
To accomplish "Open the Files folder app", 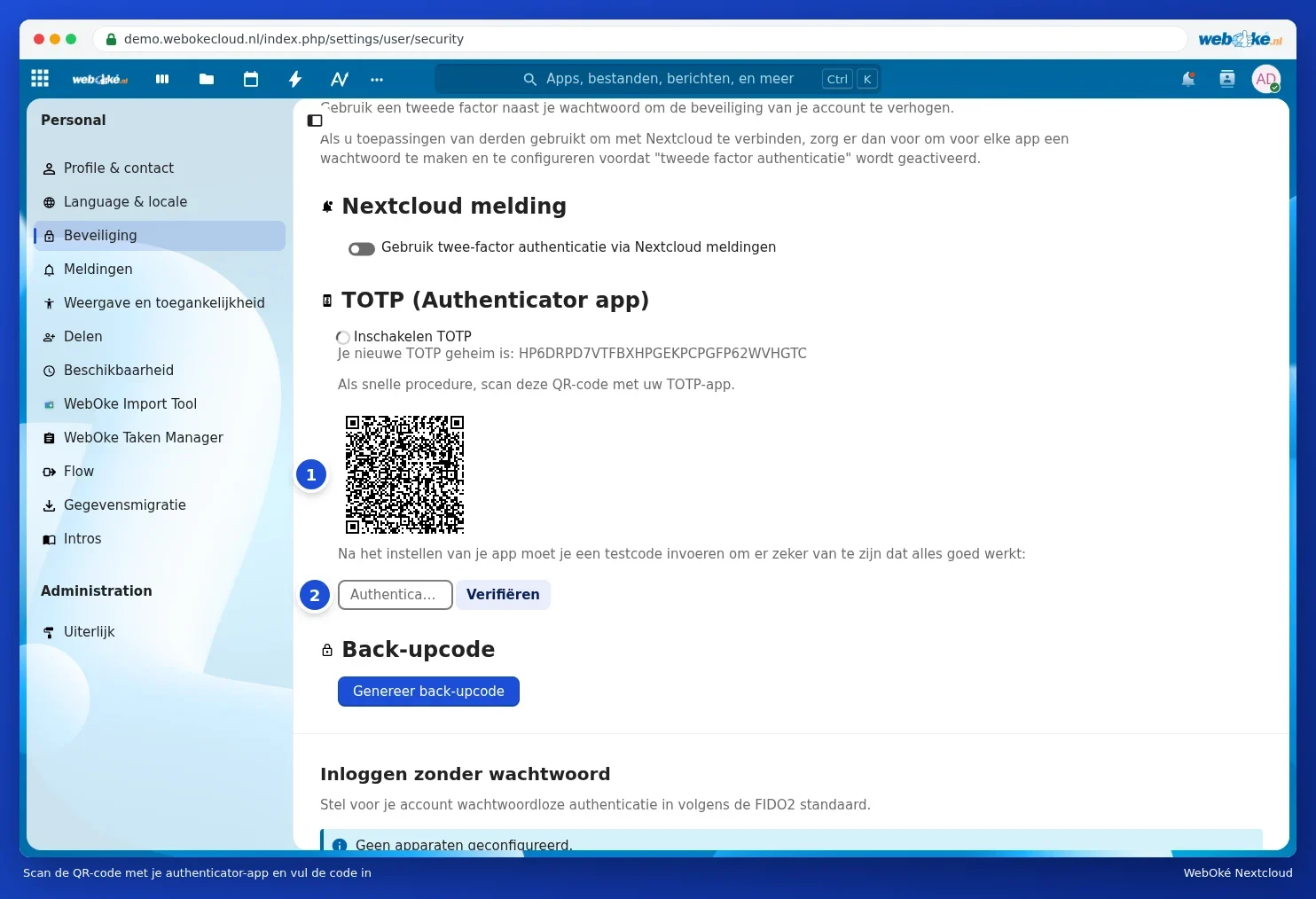I will pyautogui.click(x=207, y=79).
